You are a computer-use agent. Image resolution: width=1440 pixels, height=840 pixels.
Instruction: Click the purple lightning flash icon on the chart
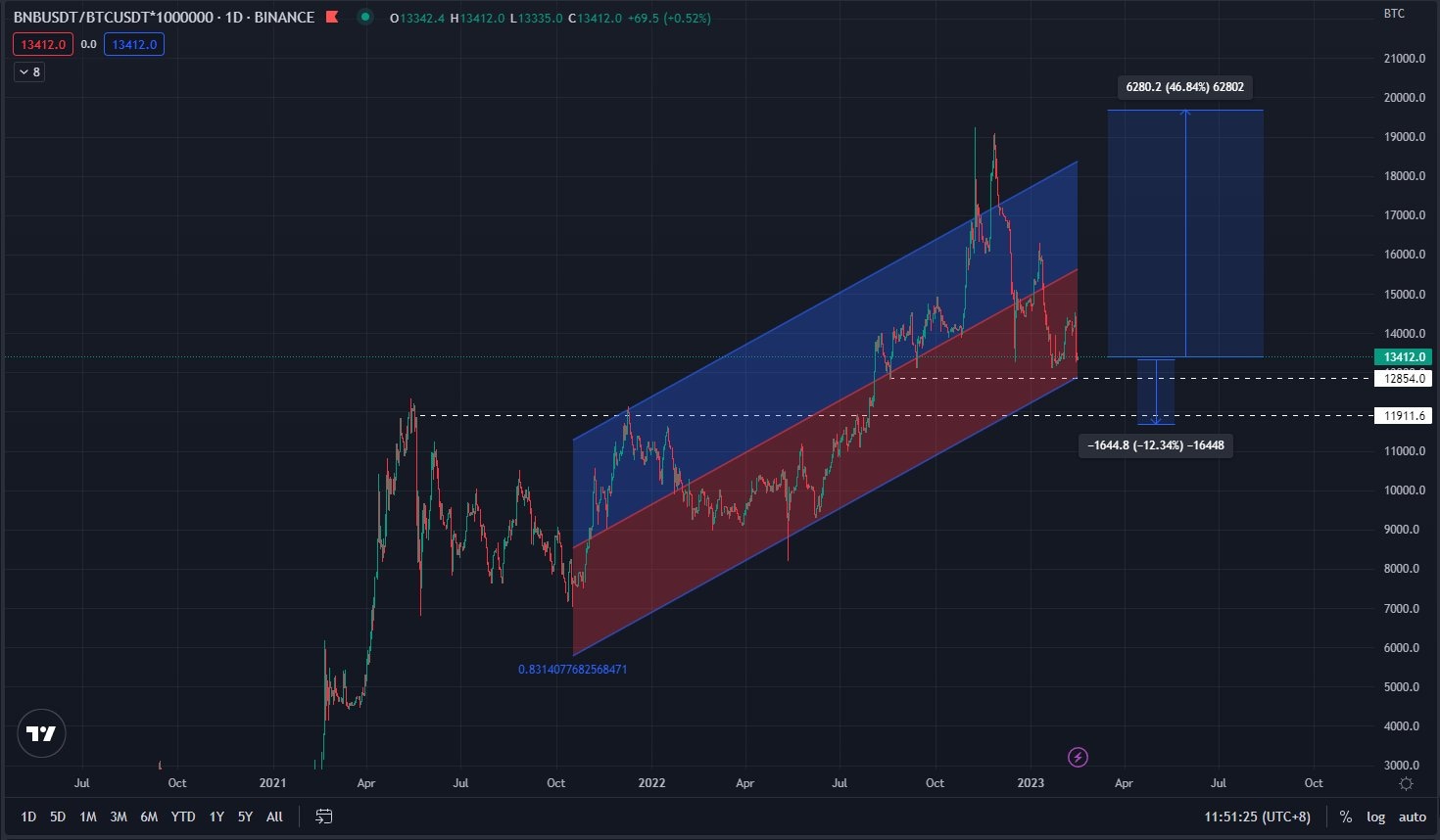[1078, 756]
